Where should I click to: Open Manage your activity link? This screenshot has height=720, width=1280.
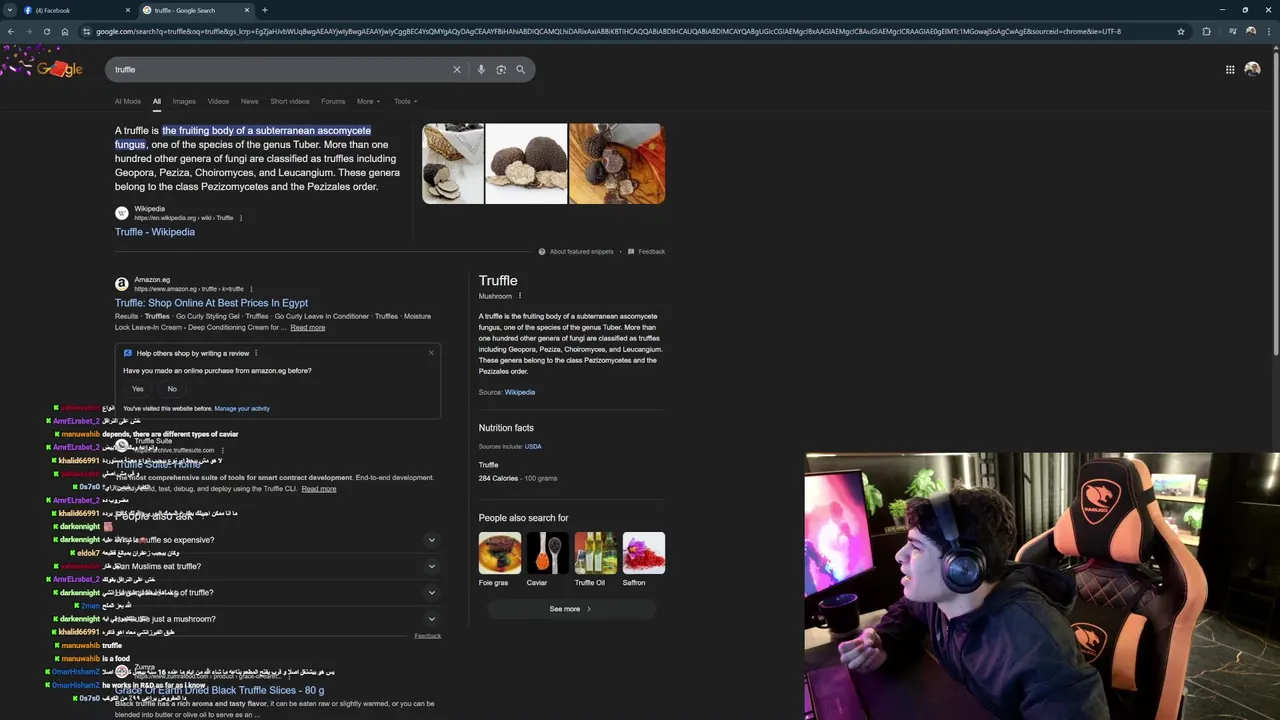click(x=242, y=408)
